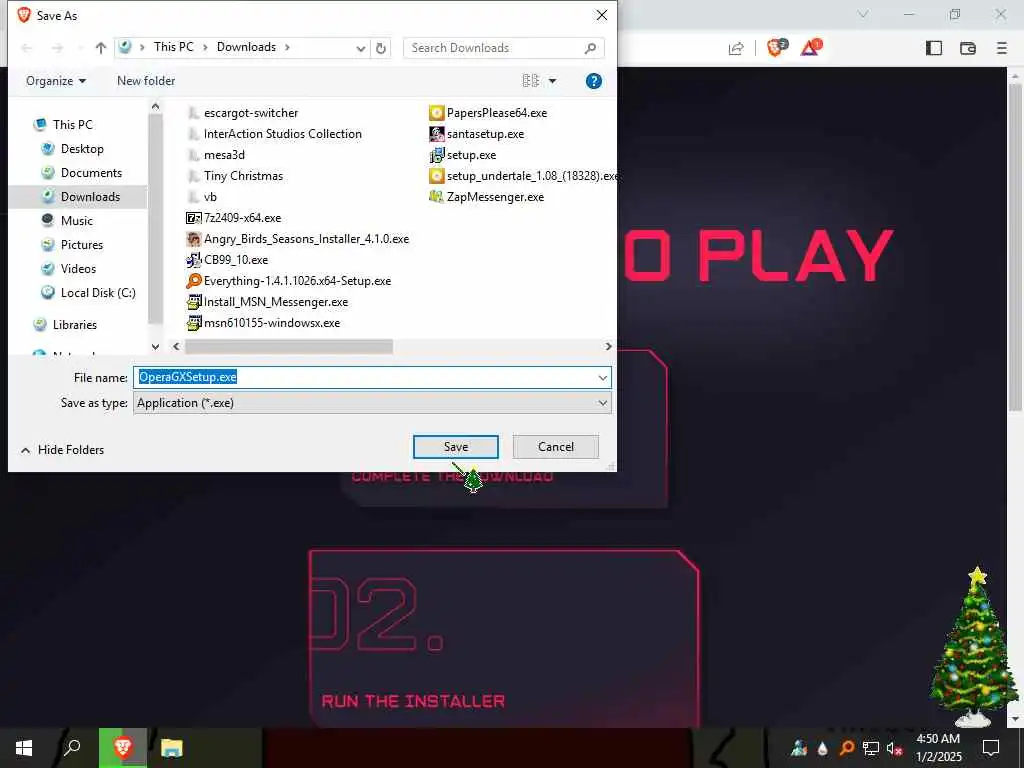Image resolution: width=1024 pixels, height=768 pixels.
Task: Click Downloads in the address breadcrumb
Action: 246,47
